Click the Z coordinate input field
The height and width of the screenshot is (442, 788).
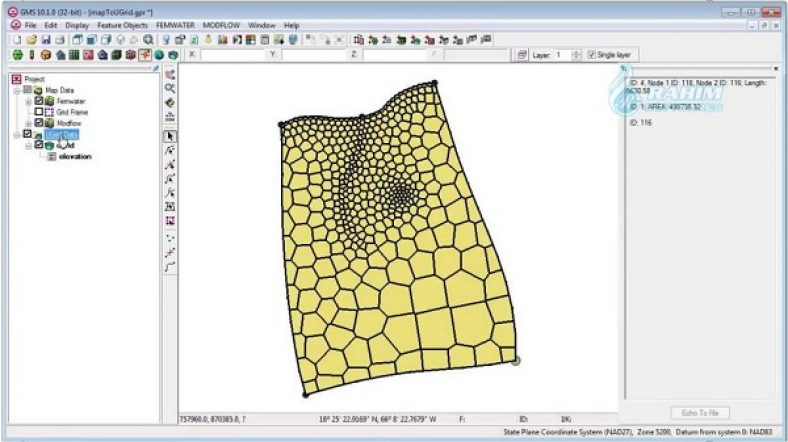click(x=395, y=54)
